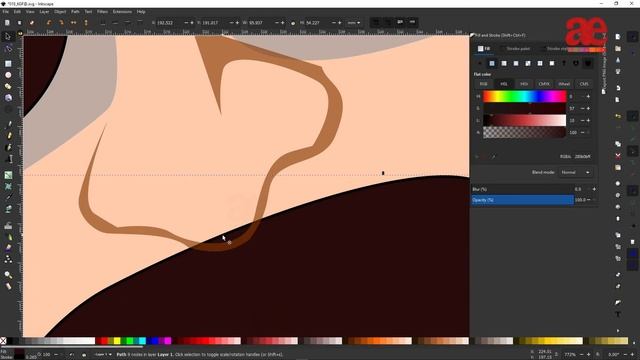Increase the width W value
This screenshot has height=360, width=640.
(282, 23)
